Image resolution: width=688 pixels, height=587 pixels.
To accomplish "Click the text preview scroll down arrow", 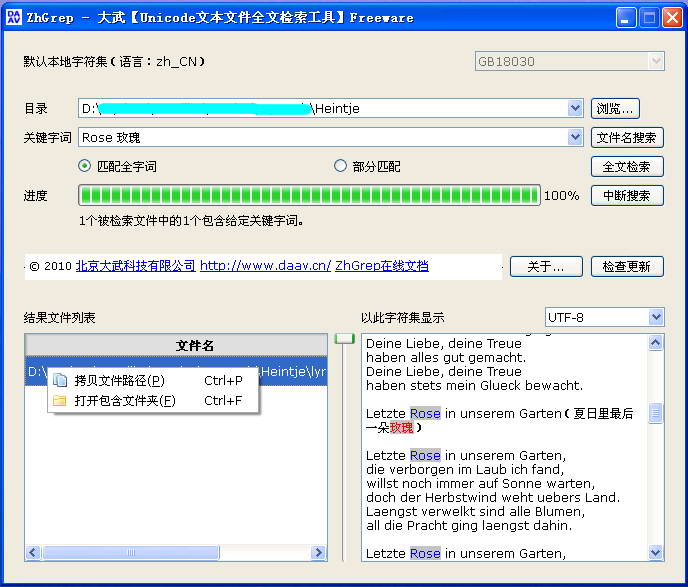I will (x=656, y=552).
